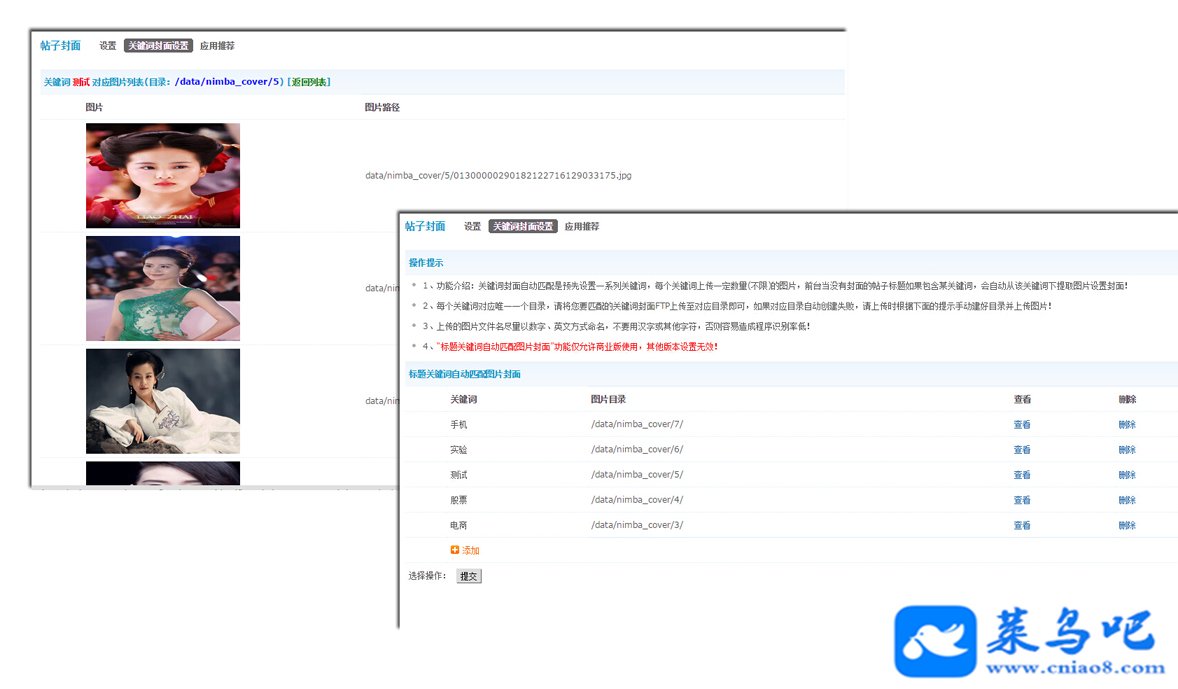This screenshot has width=1178, height=689.
Task: View images for keyword 手机
Action: [x=1022, y=425]
